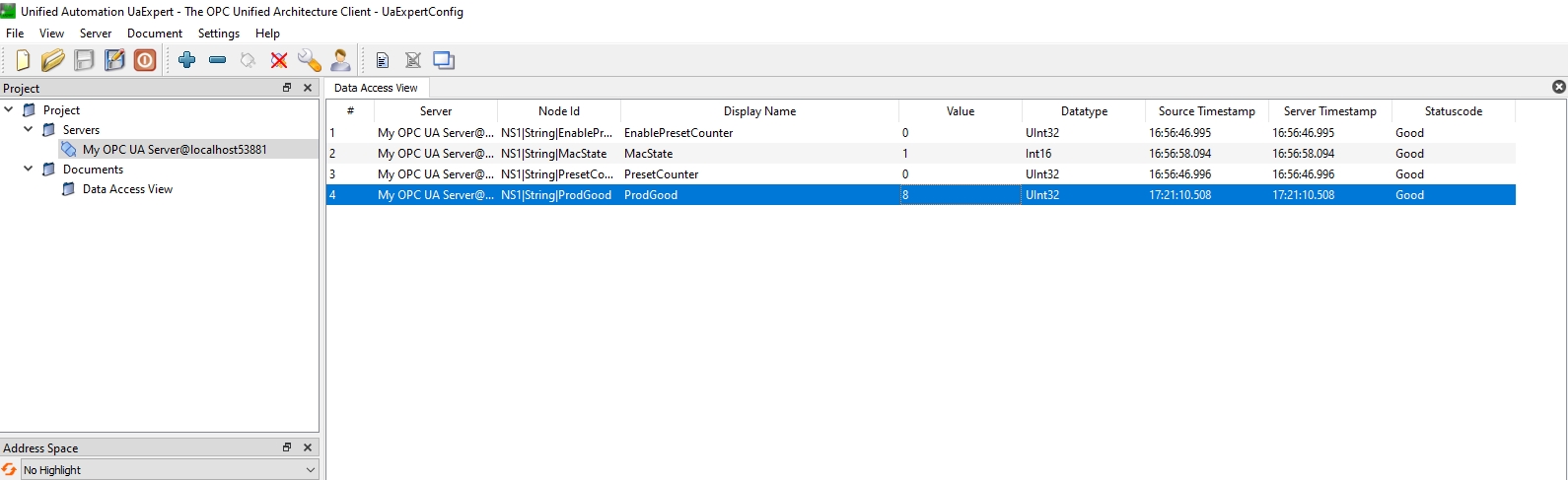Viewport: 1568px width, 480px height.
Task: Create a new project with the blank page icon
Action: point(23,60)
